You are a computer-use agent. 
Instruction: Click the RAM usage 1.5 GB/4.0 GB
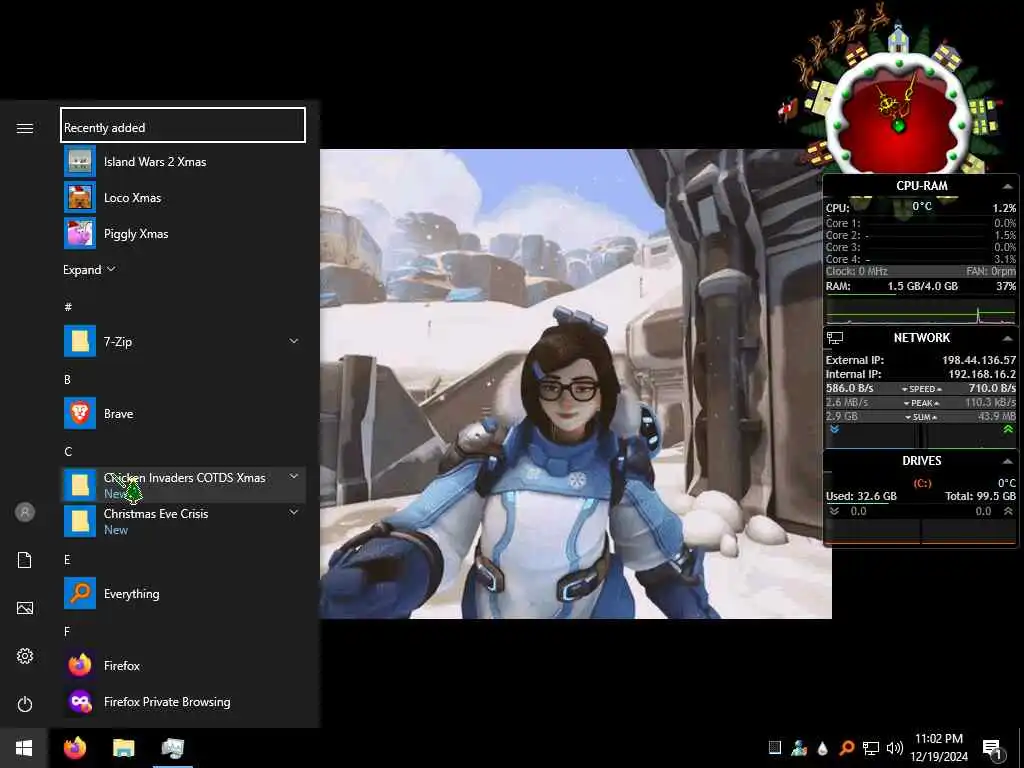(x=922, y=286)
